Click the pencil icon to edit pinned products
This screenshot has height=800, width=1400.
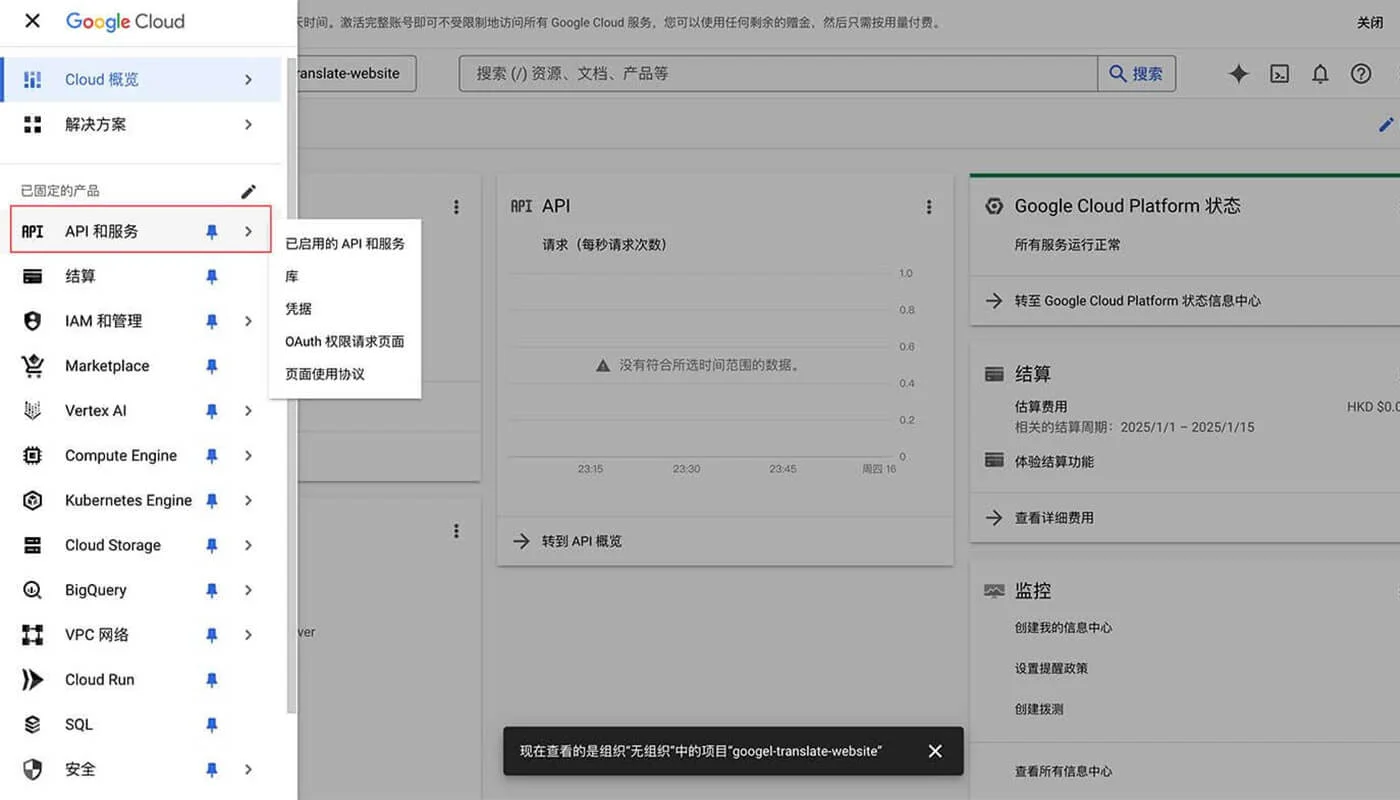click(249, 191)
